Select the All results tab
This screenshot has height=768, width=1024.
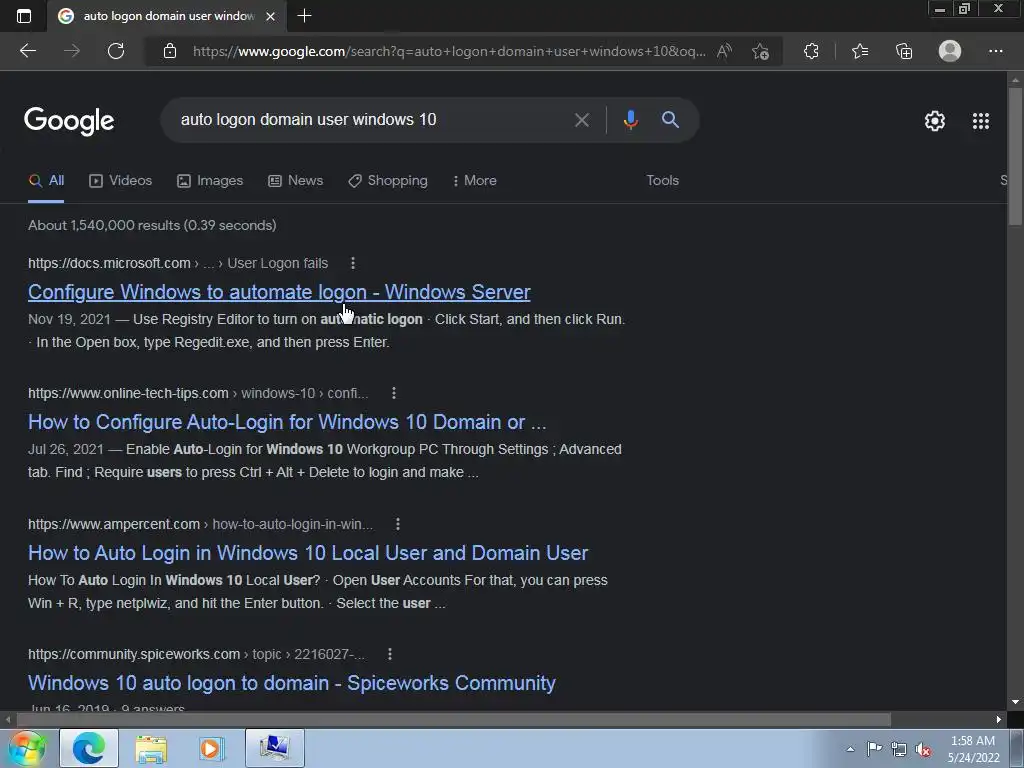tap(46, 181)
